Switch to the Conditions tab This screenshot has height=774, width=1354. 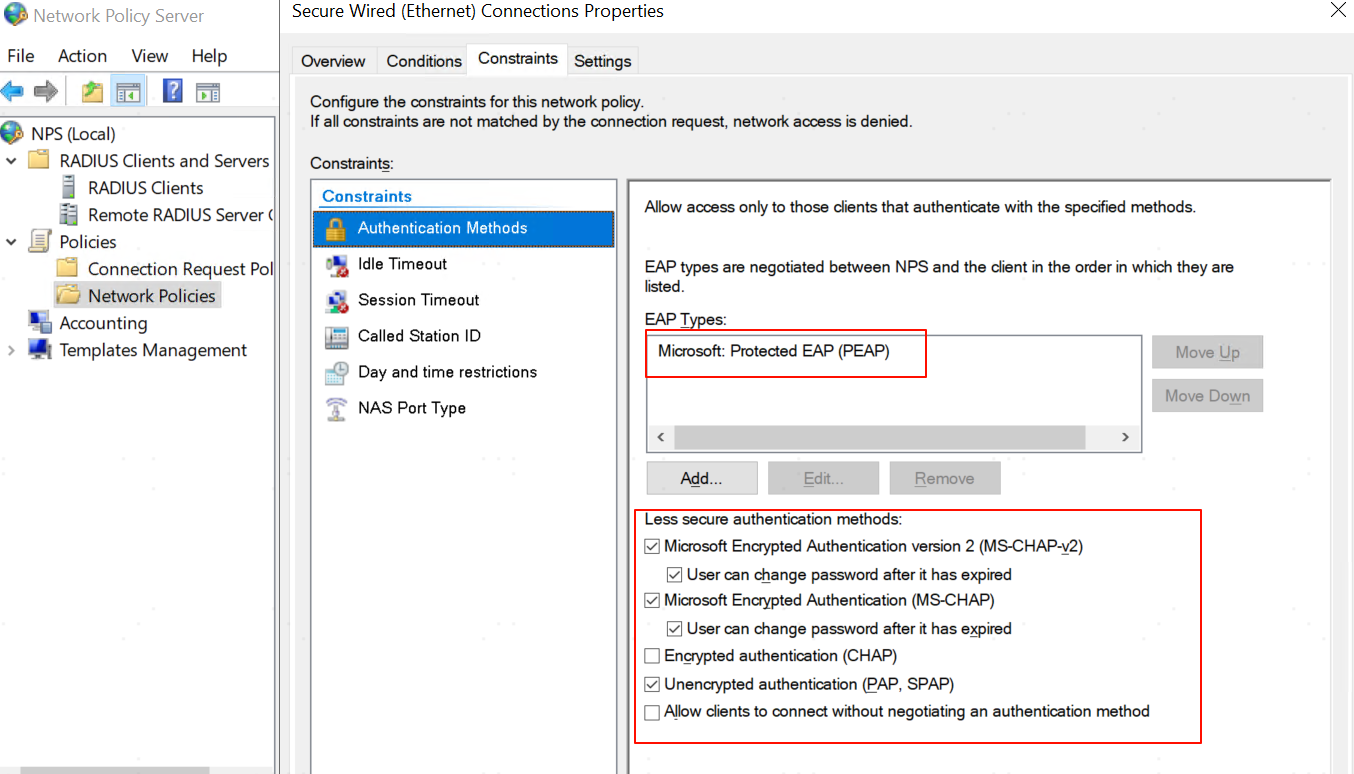(x=424, y=61)
